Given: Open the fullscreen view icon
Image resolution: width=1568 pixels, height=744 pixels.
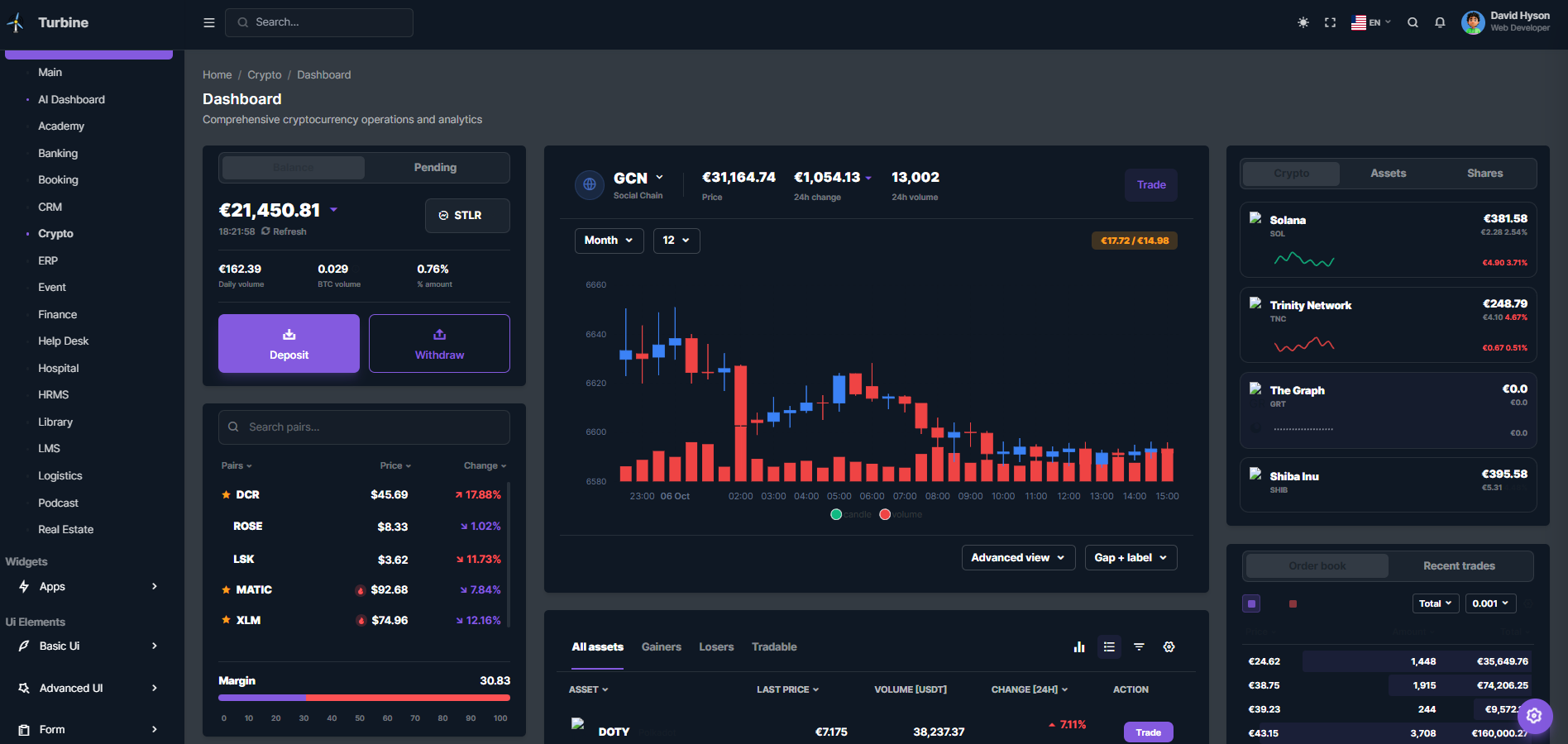Looking at the screenshot, I should [x=1330, y=22].
